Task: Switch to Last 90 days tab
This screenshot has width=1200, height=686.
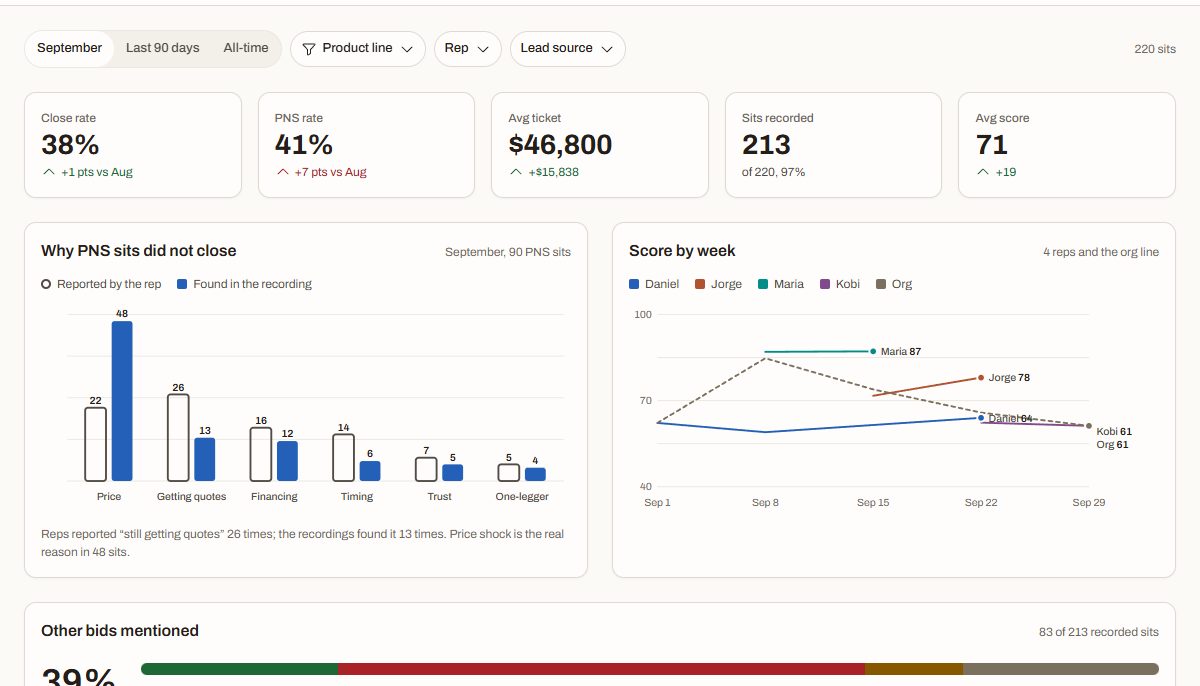Action: pyautogui.click(x=162, y=48)
